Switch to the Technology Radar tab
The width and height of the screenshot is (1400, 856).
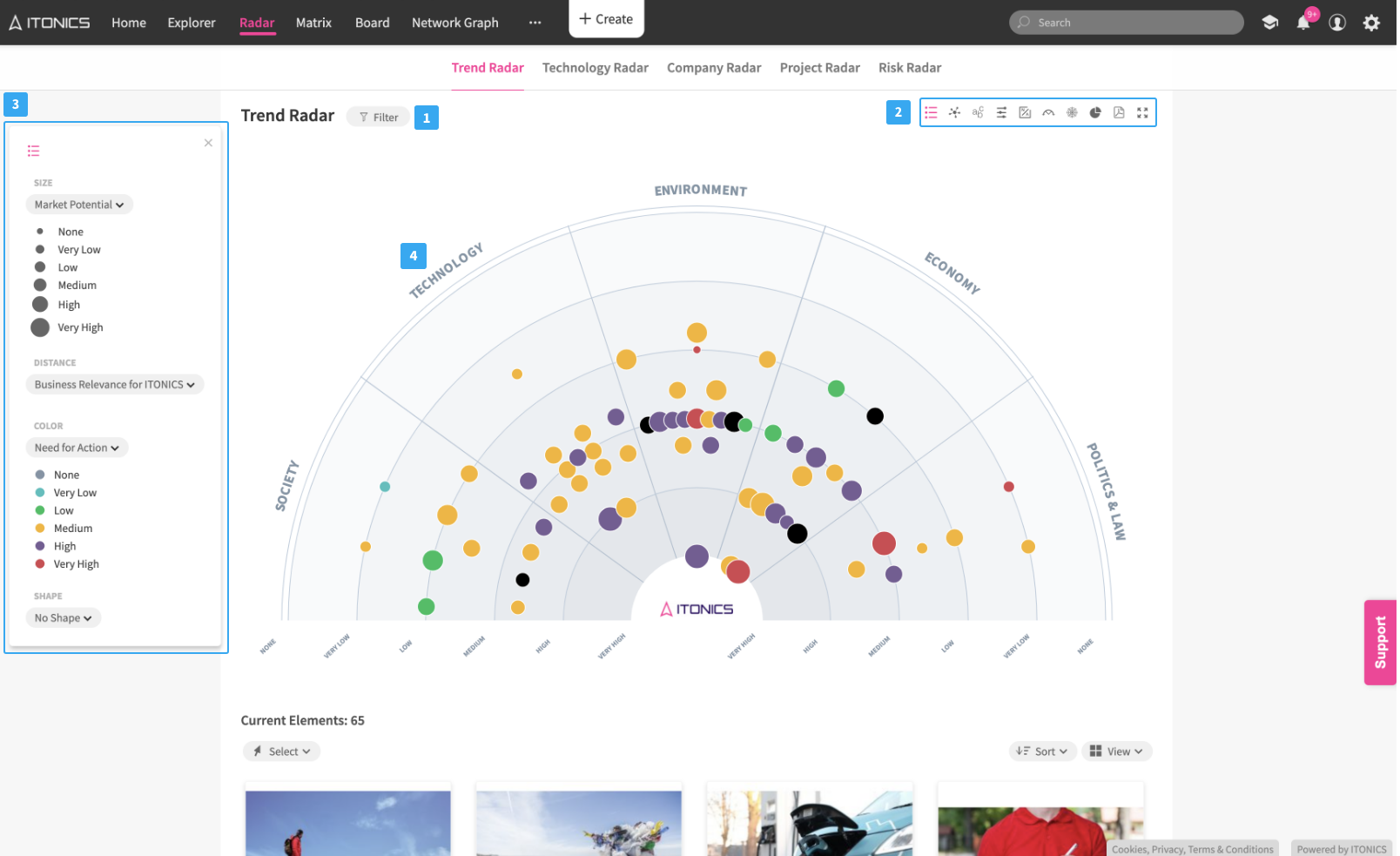tap(596, 68)
